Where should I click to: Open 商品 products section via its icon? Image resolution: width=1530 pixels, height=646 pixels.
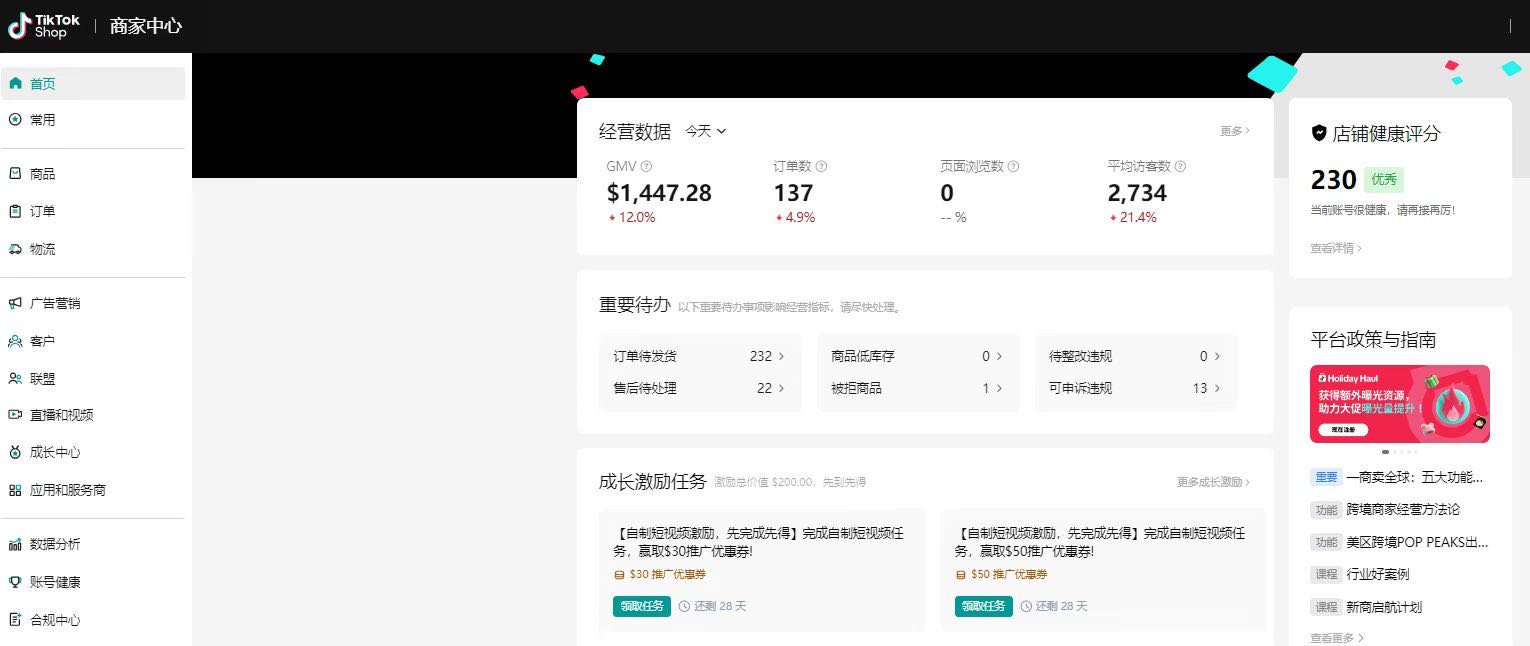16,173
